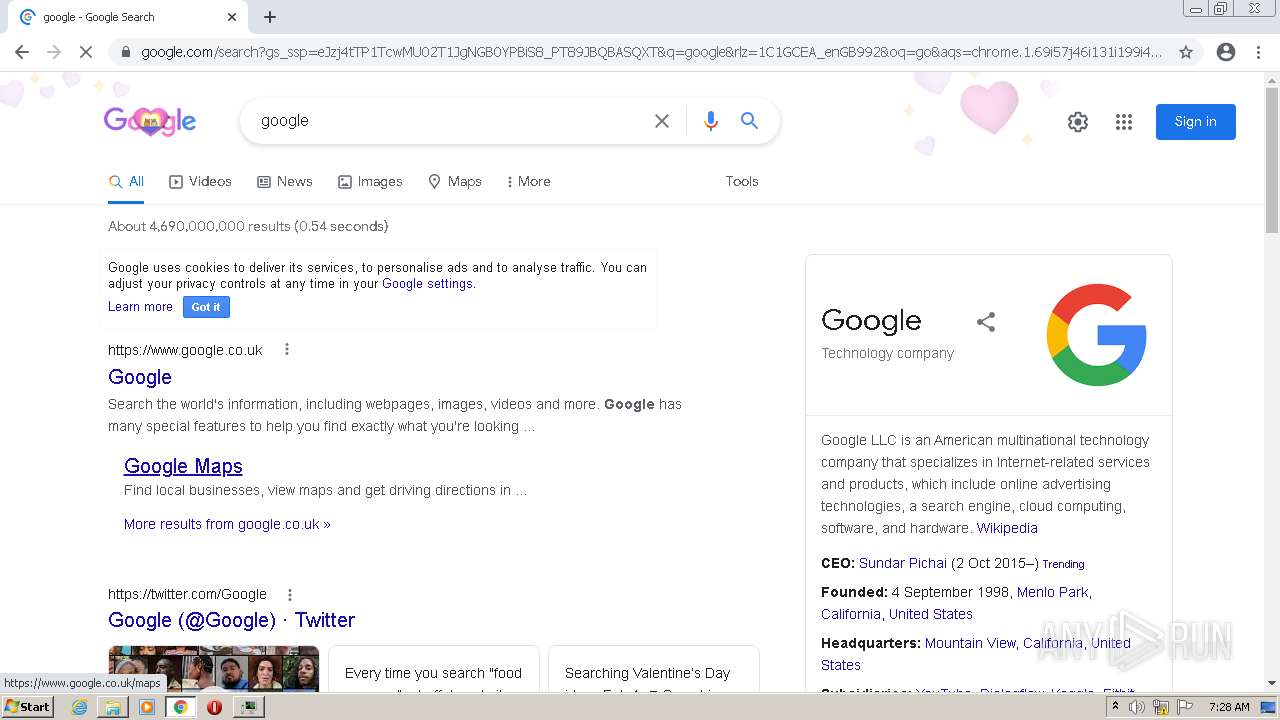
Task: Click the Chrome back arrow
Action: pos(22,52)
